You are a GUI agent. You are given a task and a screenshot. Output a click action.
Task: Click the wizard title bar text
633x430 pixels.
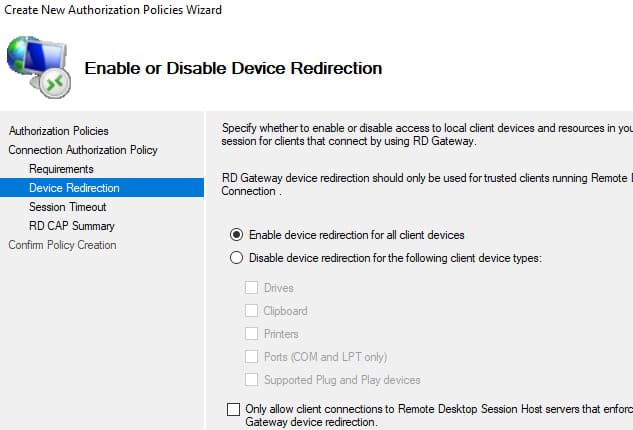pyautogui.click(x=111, y=10)
